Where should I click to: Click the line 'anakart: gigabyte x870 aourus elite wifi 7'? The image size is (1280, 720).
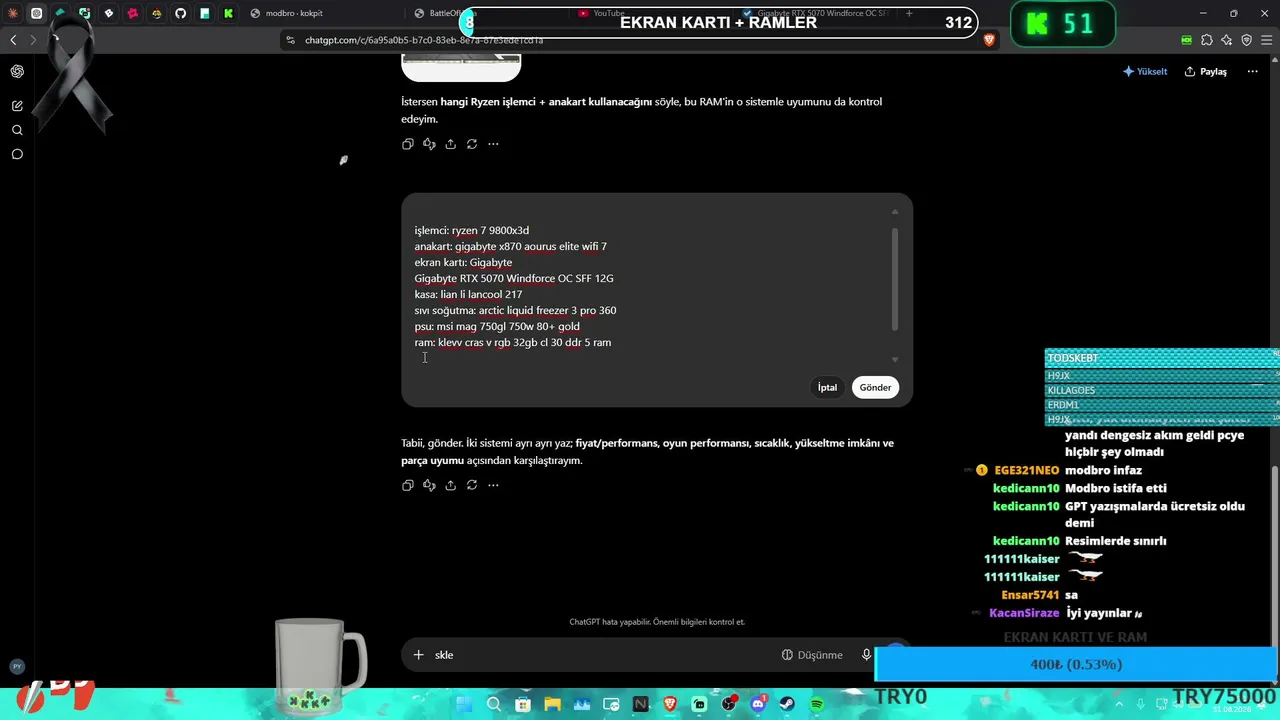pyautogui.click(x=511, y=246)
